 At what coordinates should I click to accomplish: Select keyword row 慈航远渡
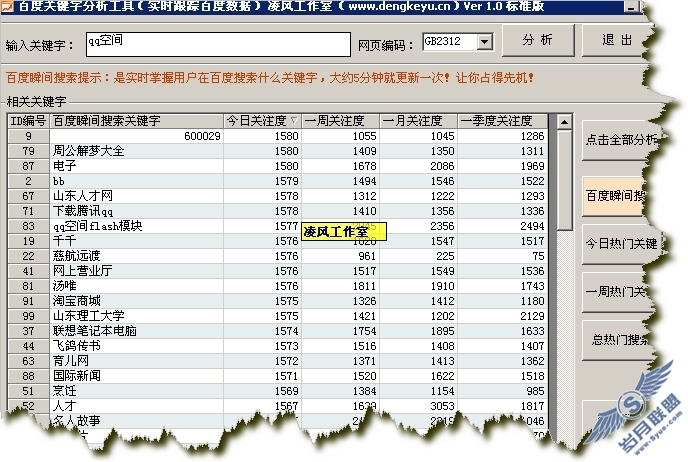(x=277, y=256)
